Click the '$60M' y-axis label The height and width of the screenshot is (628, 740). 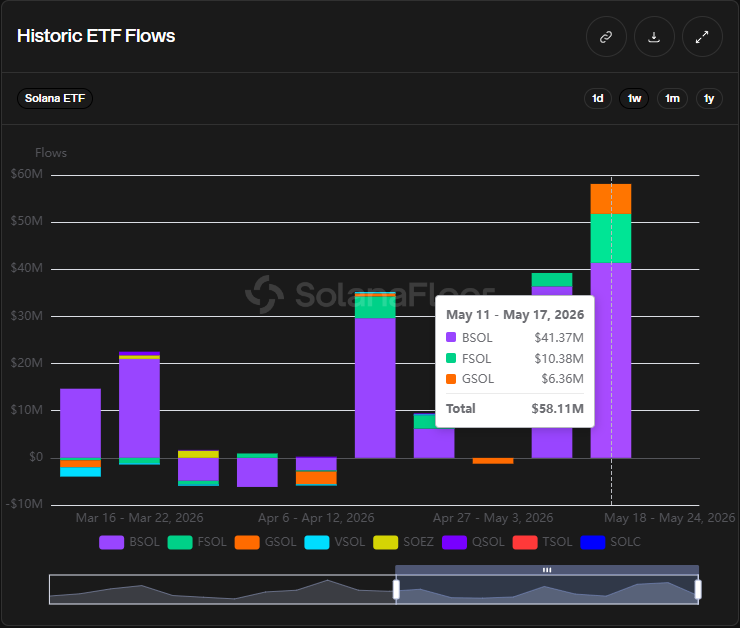(x=27, y=174)
